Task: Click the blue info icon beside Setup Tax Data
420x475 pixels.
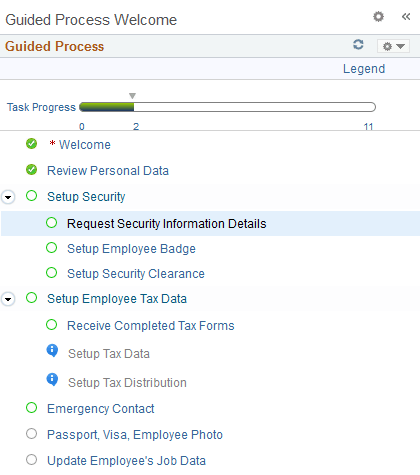Action: point(52,351)
